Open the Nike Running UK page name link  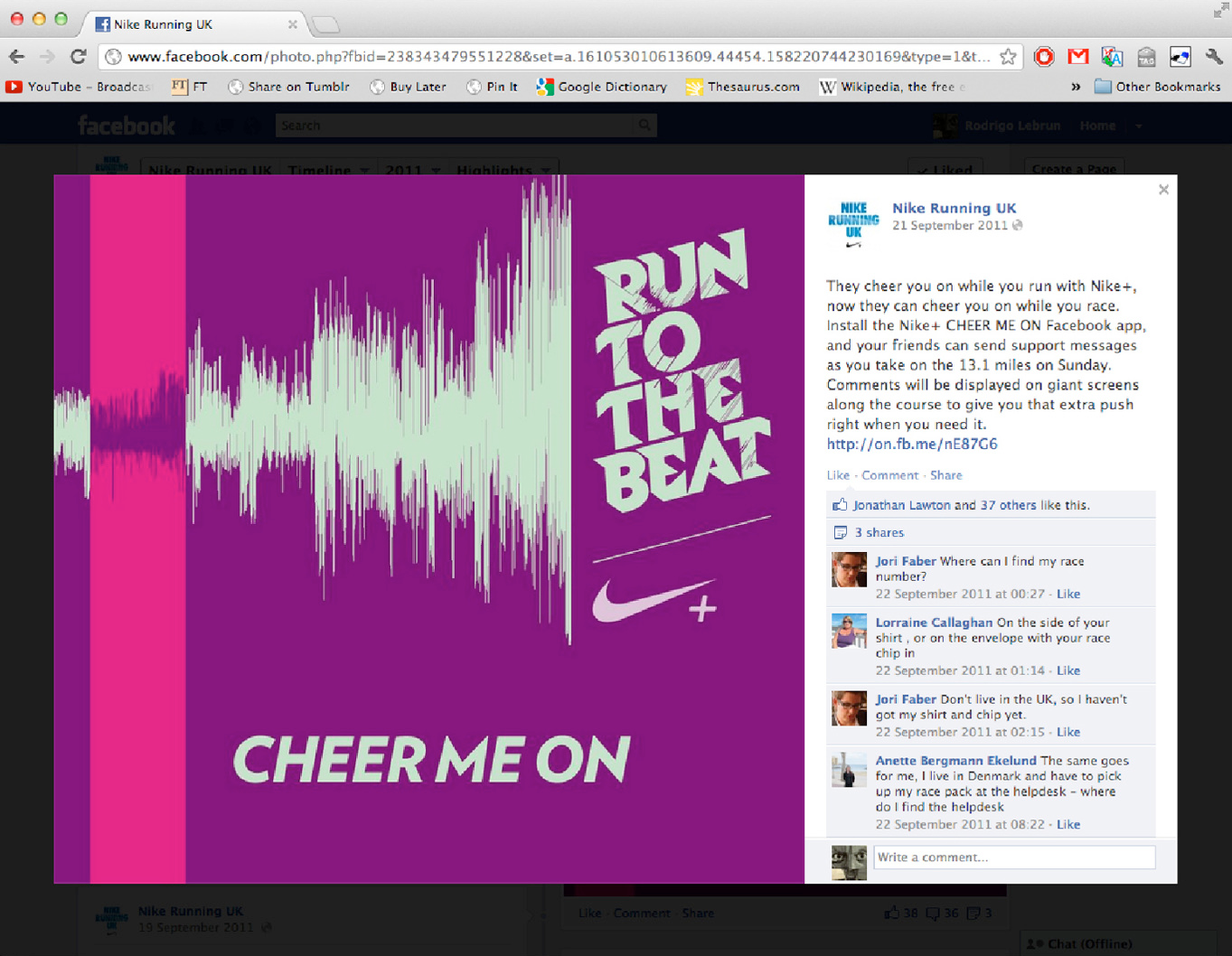pos(954,208)
